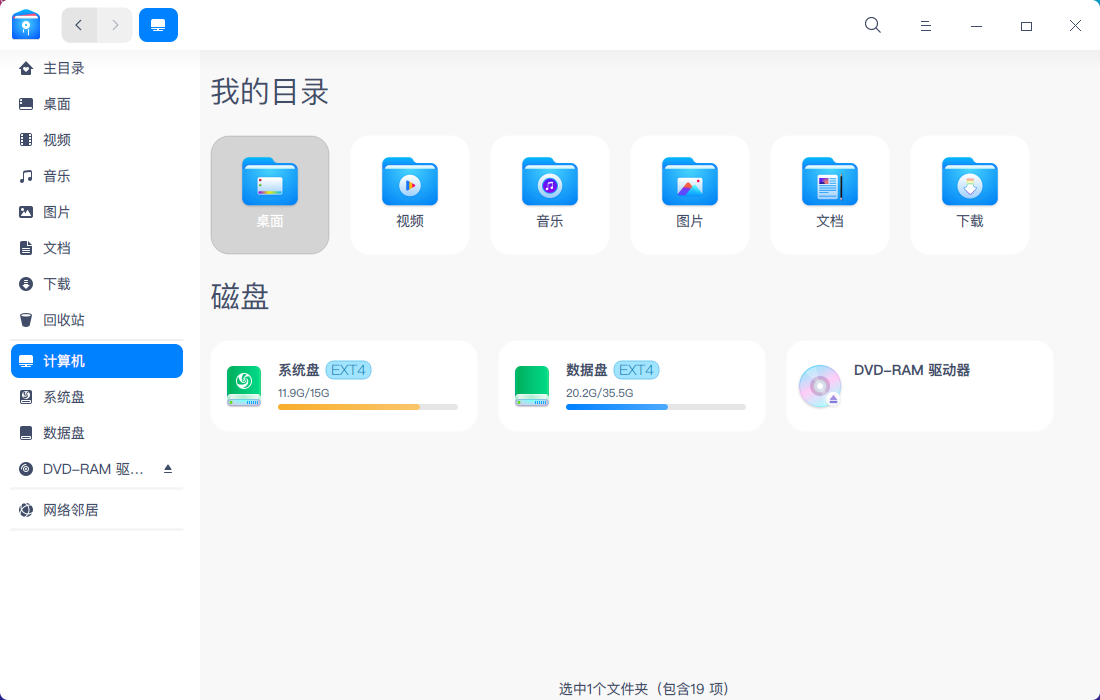Open 回收站 in the sidebar

click(97, 320)
